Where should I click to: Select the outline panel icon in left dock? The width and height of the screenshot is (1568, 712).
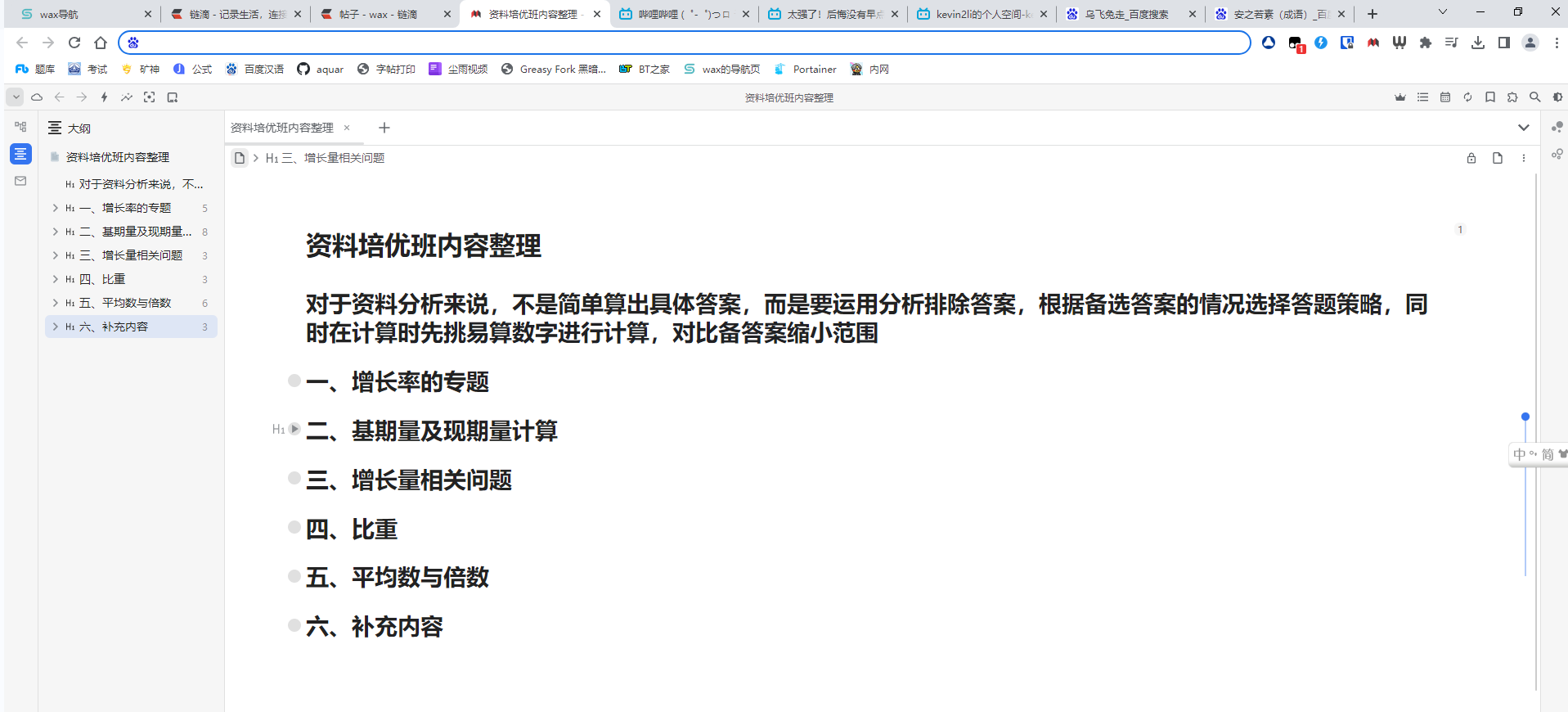[20, 154]
